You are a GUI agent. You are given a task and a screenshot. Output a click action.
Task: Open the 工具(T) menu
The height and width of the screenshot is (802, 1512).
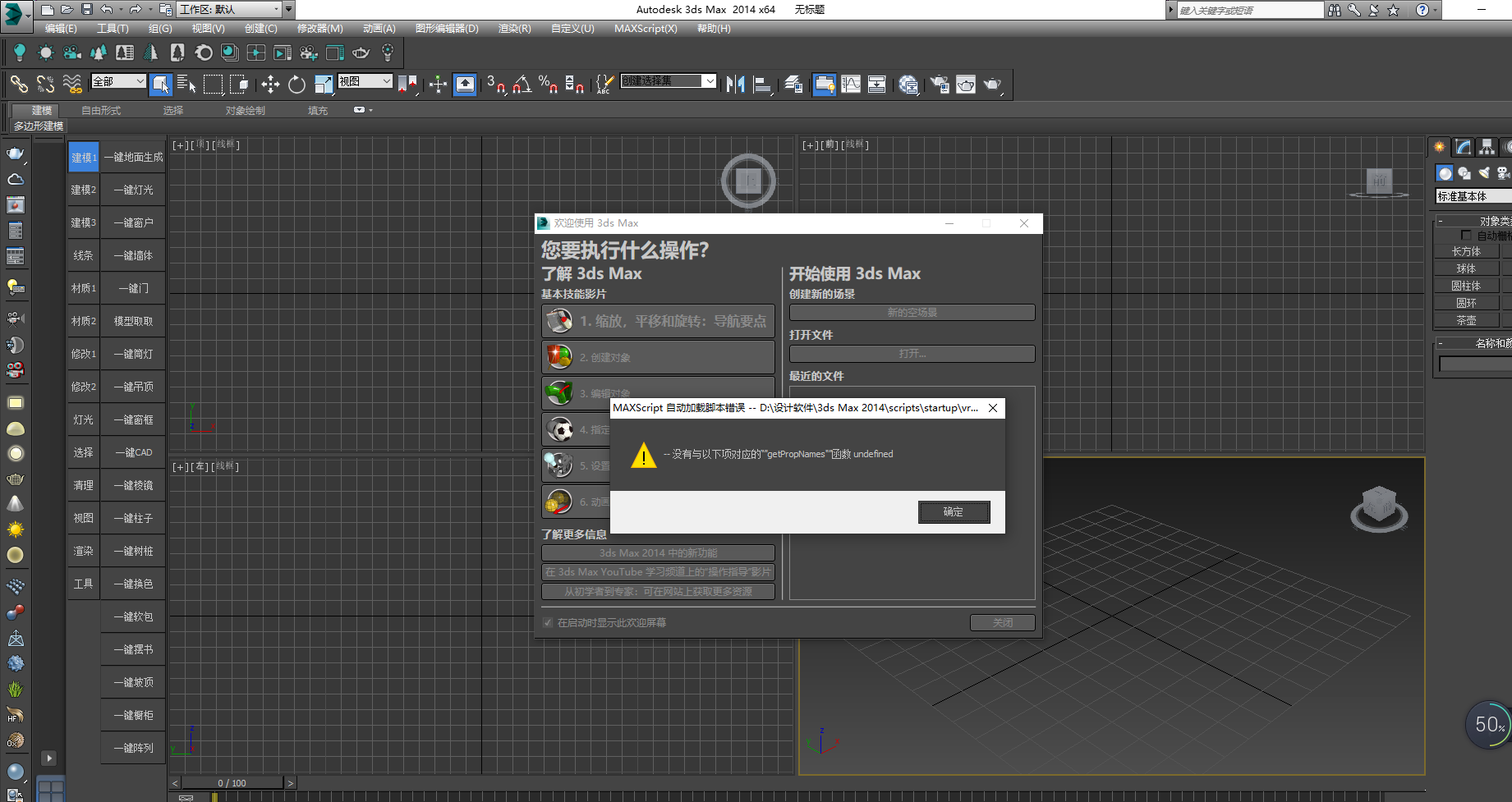(113, 29)
